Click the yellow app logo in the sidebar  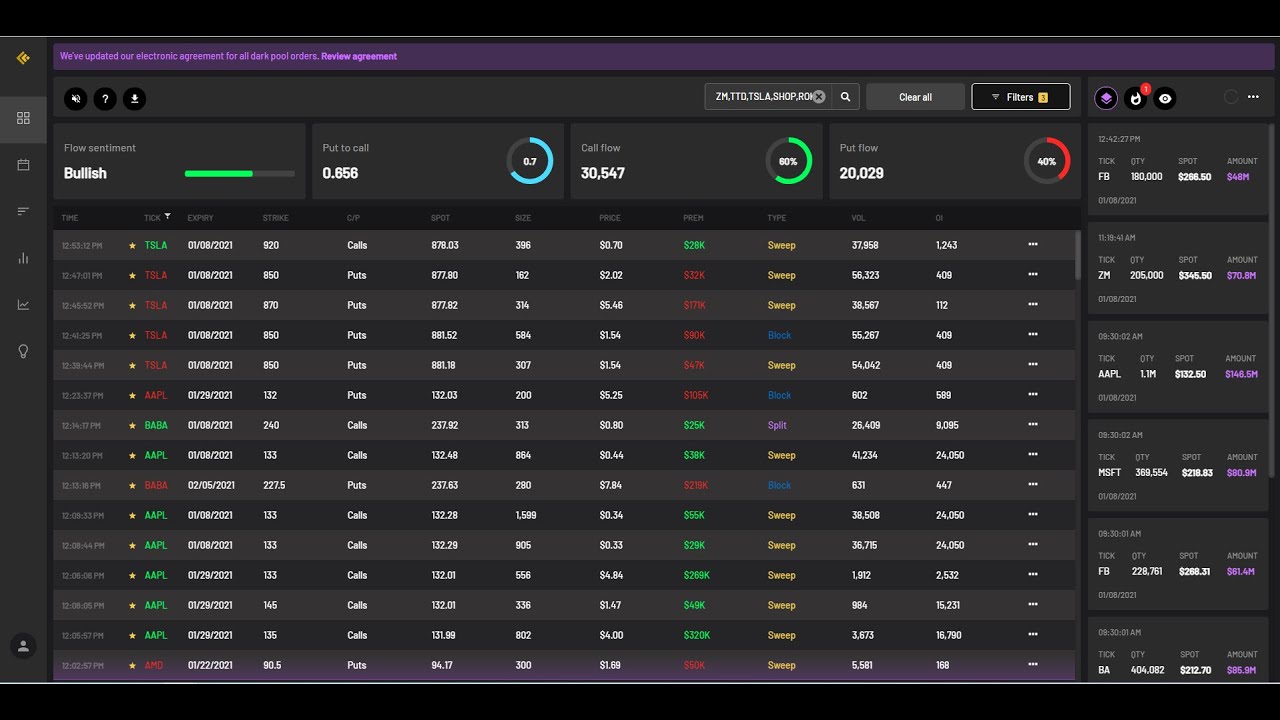tap(23, 58)
